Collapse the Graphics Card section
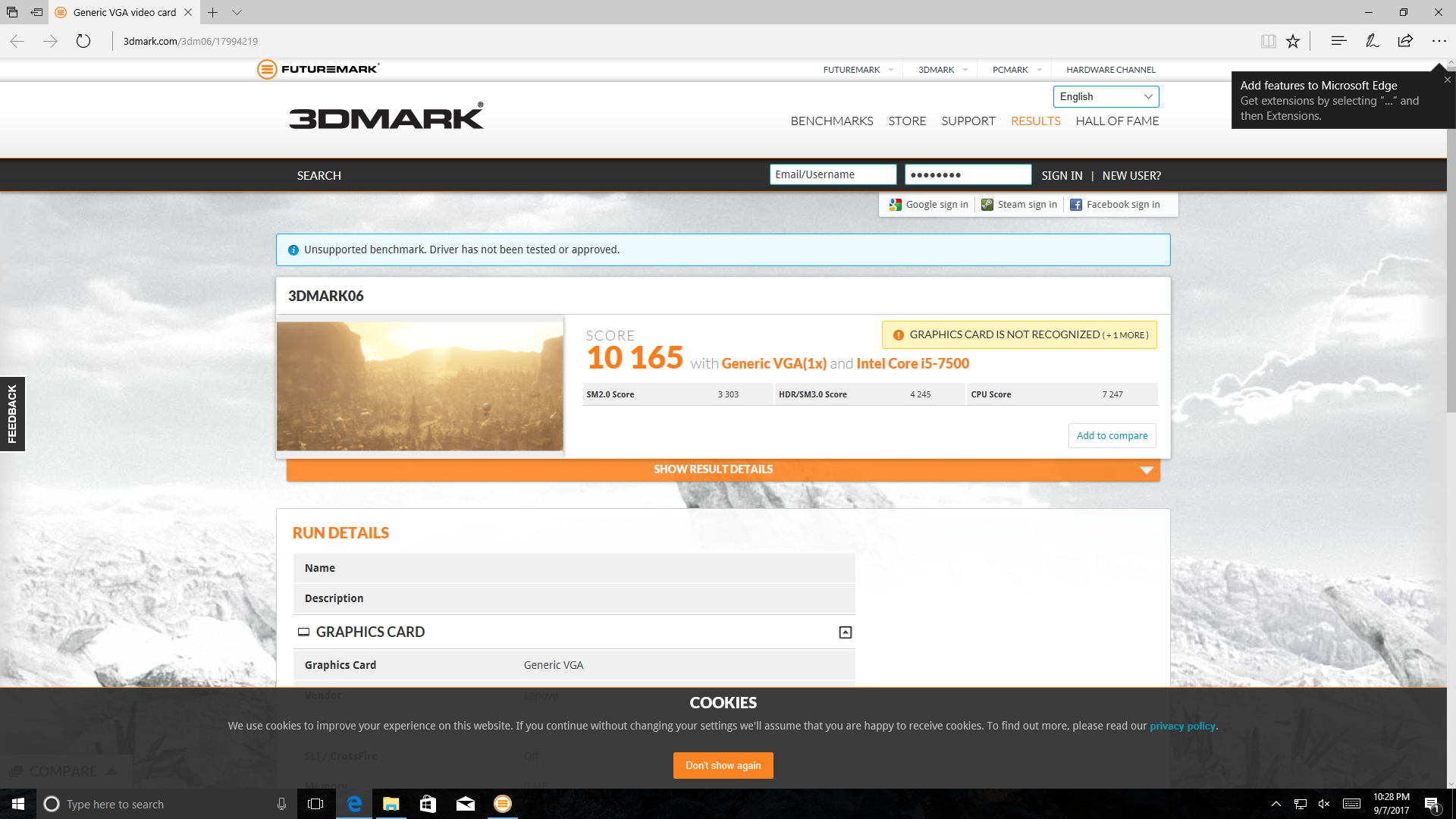This screenshot has height=819, width=1456. point(845,632)
